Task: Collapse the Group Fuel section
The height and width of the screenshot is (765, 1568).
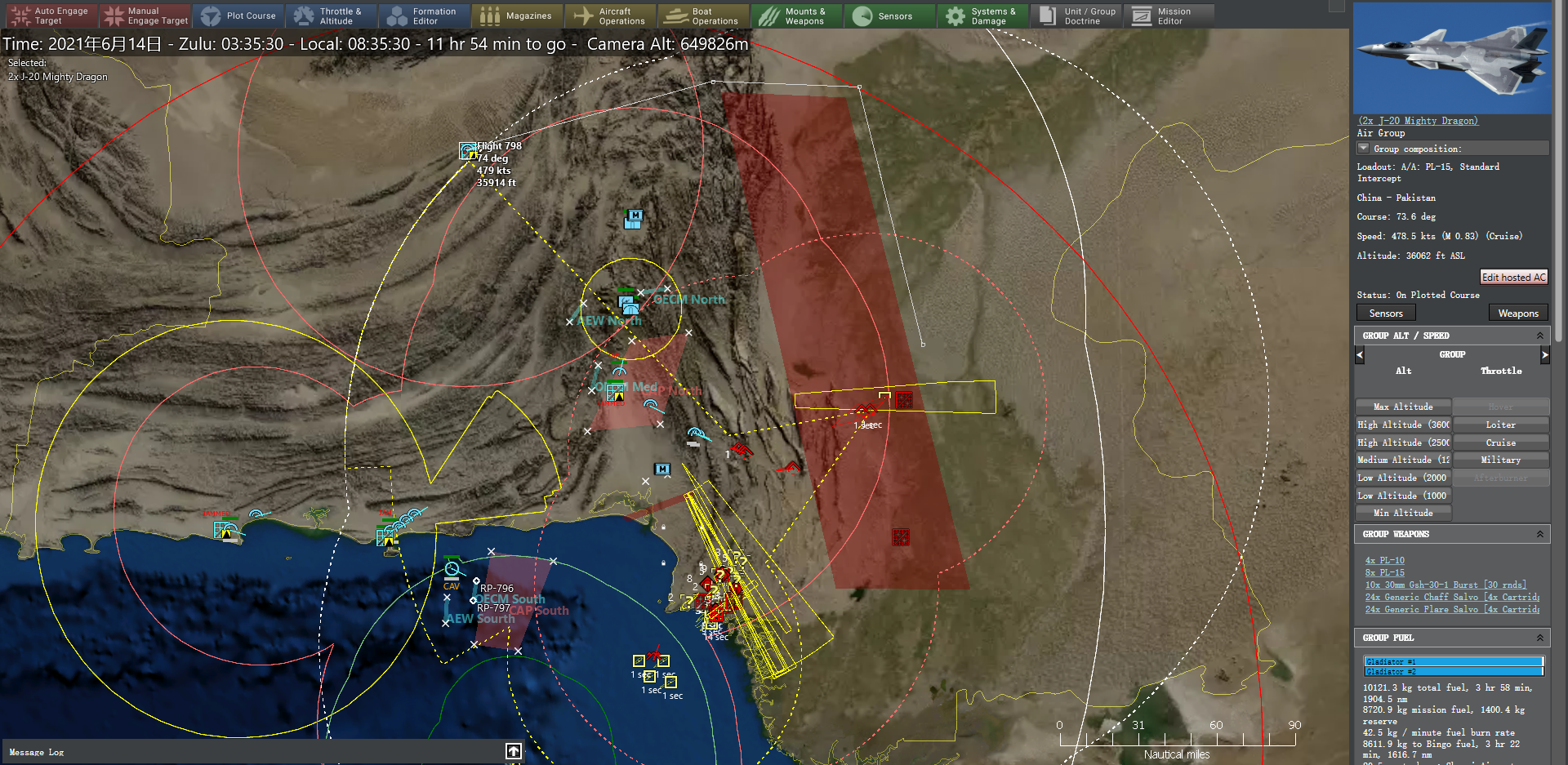Action: [x=1540, y=638]
